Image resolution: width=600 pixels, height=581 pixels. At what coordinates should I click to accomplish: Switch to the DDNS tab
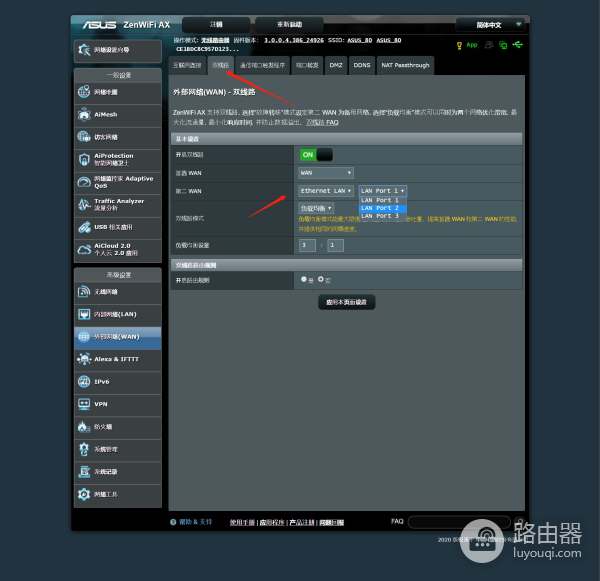(x=362, y=65)
